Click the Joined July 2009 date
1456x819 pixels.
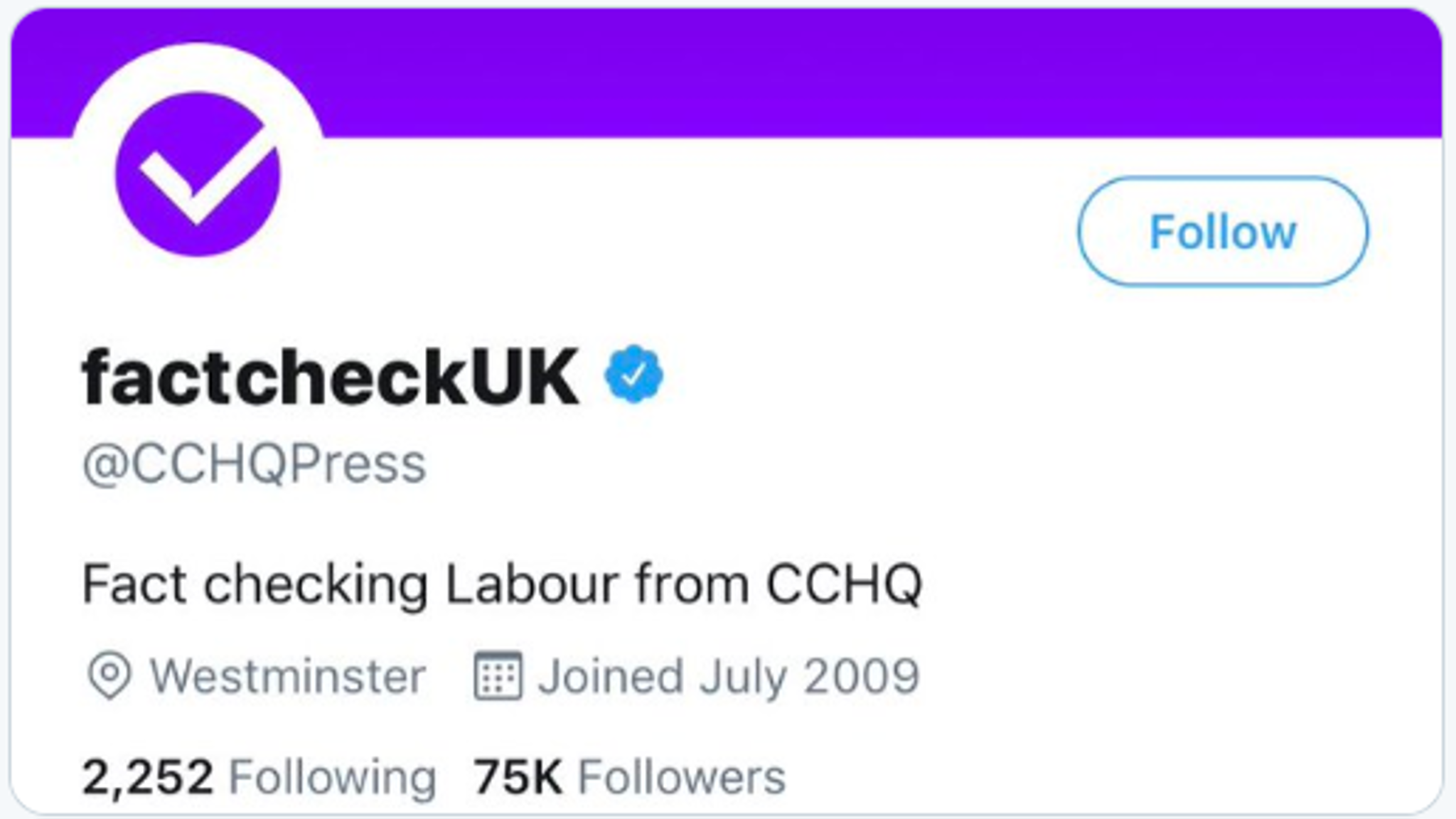[729, 675]
